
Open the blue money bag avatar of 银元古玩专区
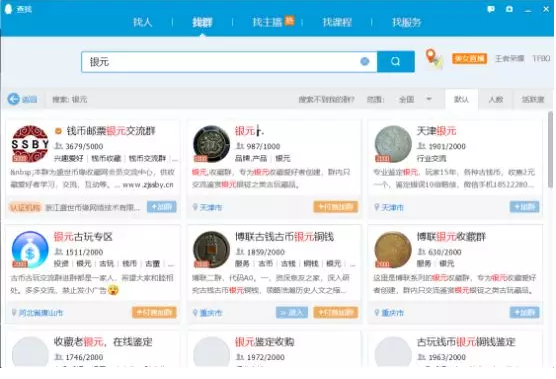pyautogui.click(x=30, y=250)
